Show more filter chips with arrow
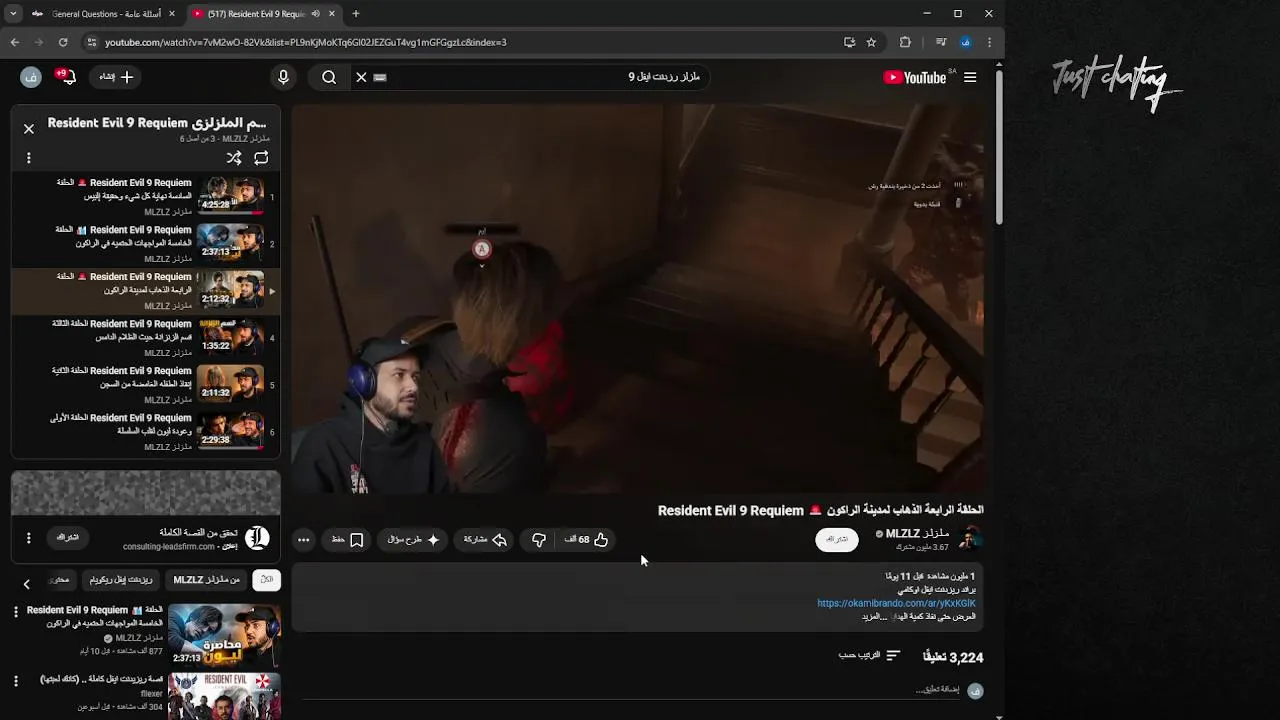Image resolution: width=1280 pixels, height=720 pixels. point(27,584)
